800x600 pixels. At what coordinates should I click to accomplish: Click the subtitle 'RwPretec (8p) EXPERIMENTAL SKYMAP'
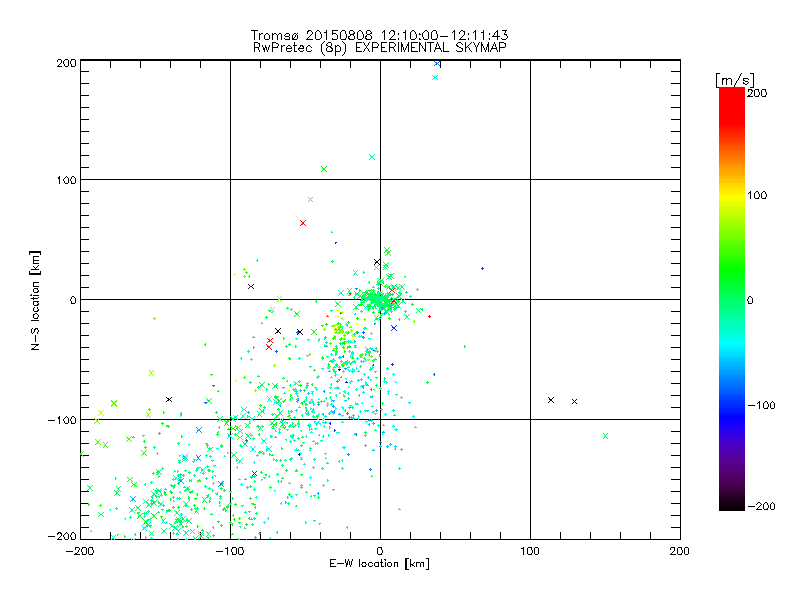coord(379,48)
